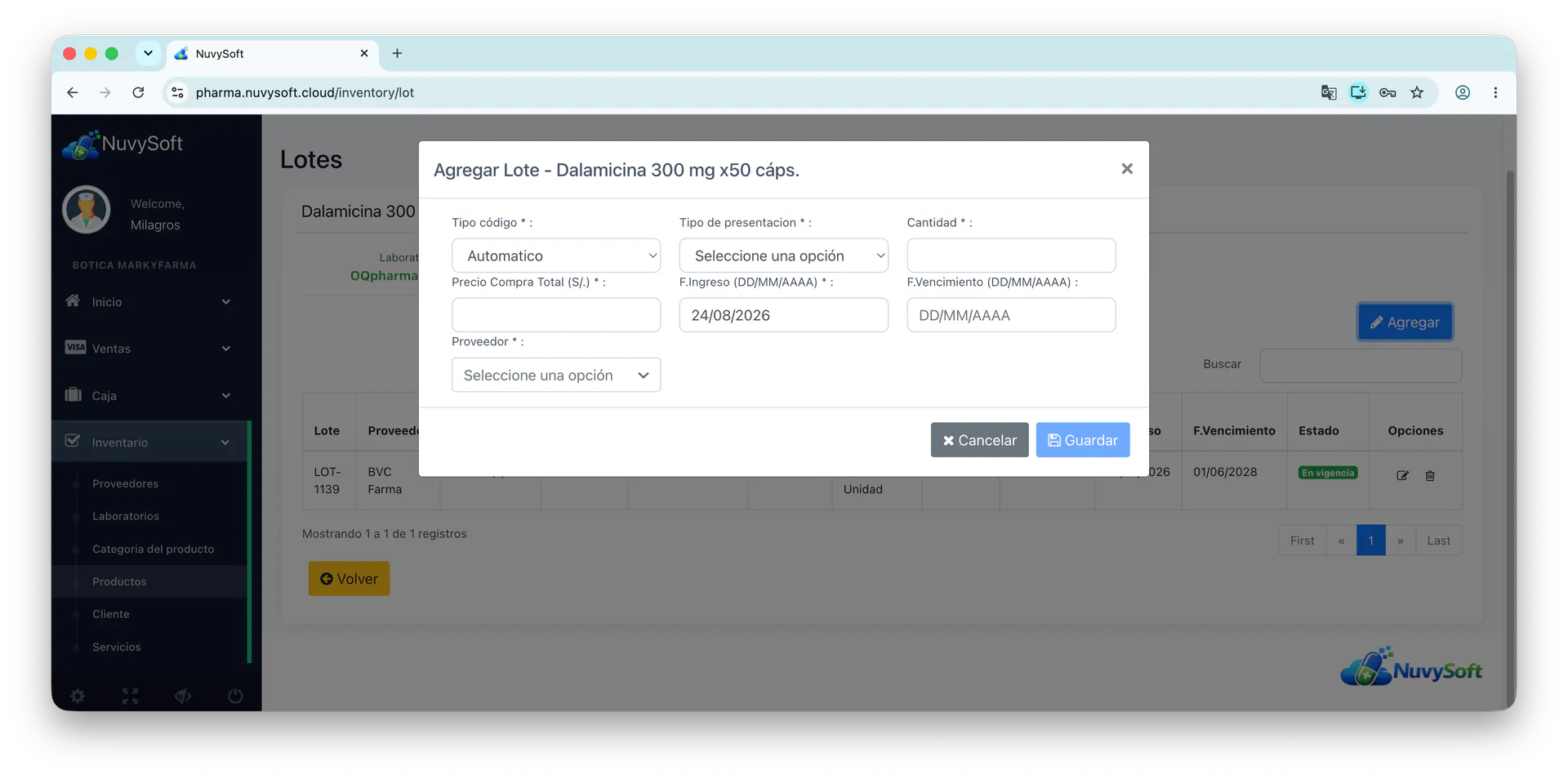Reload the browser page
The height and width of the screenshot is (779, 1568).
pos(138,93)
